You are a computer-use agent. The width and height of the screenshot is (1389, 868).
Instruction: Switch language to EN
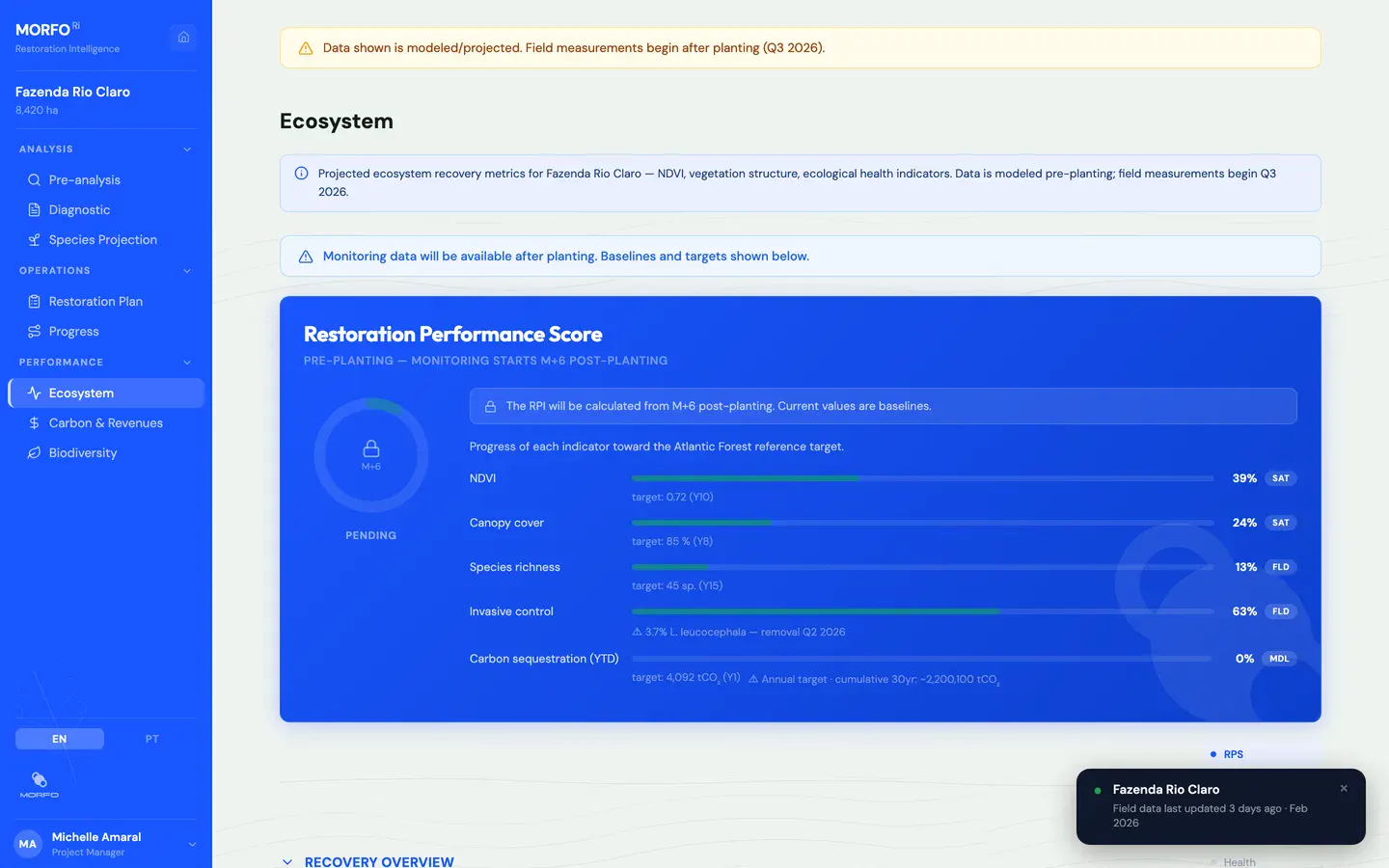60,739
